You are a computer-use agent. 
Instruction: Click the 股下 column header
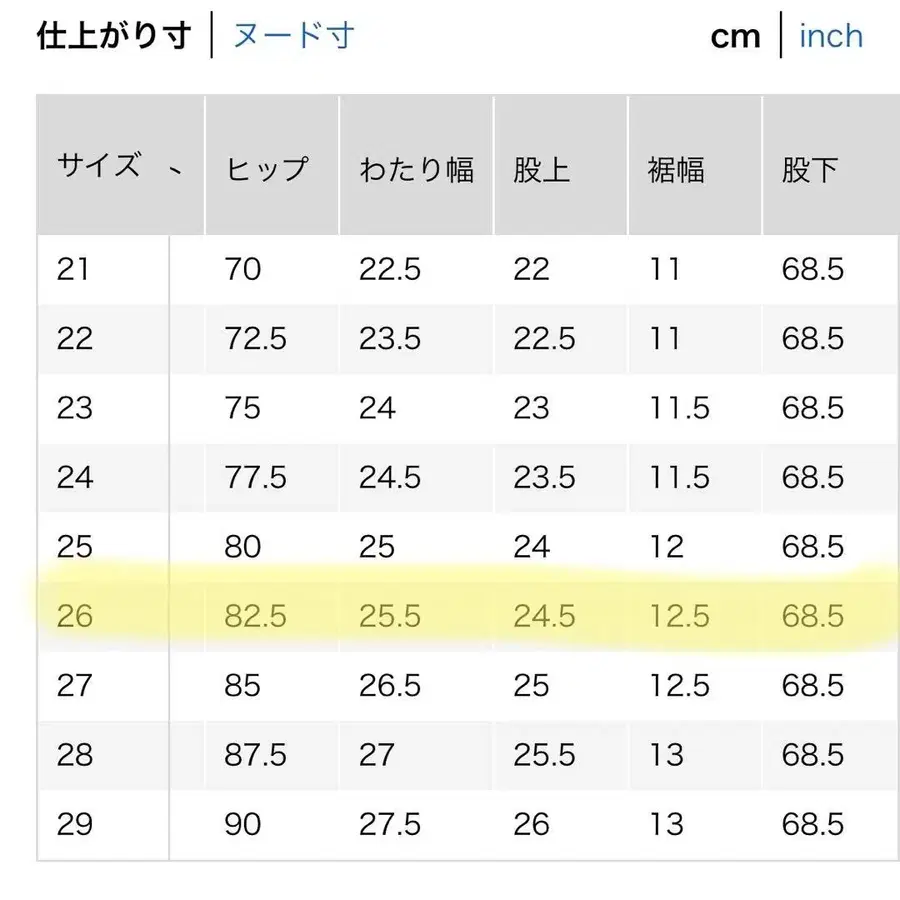coord(806,170)
